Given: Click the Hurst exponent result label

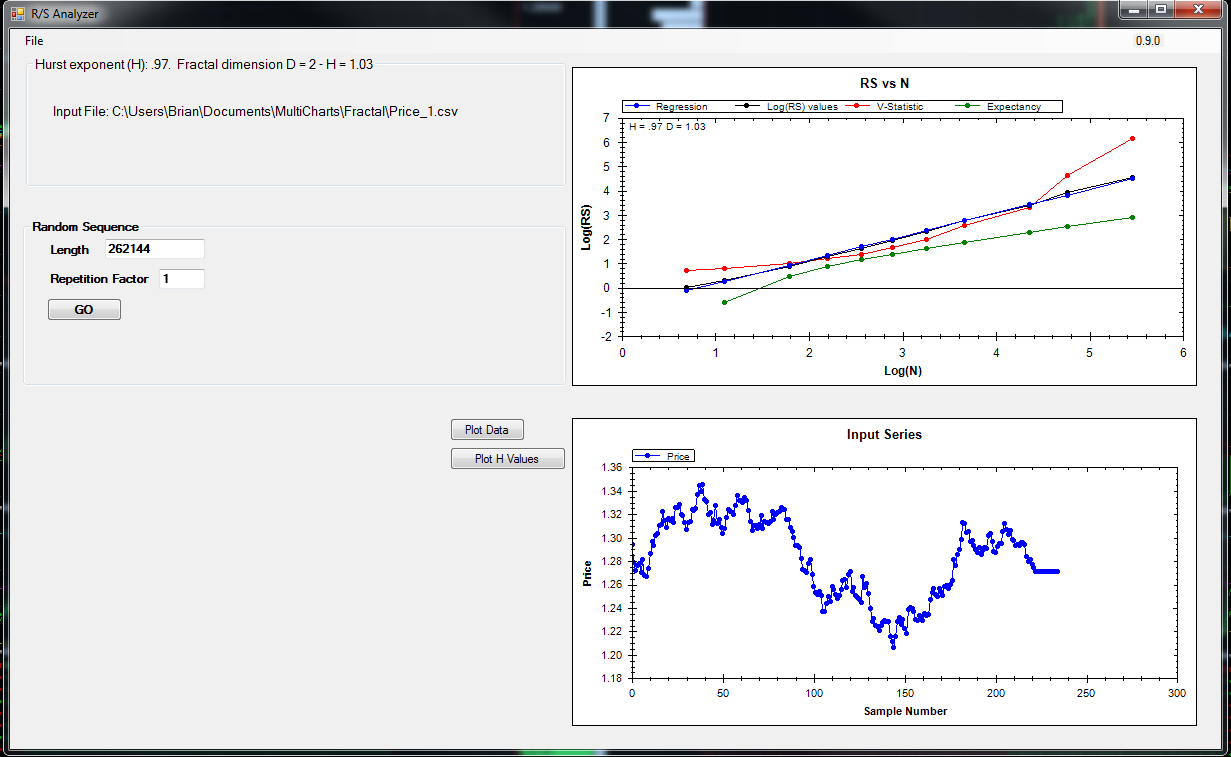Looking at the screenshot, I should (203, 64).
